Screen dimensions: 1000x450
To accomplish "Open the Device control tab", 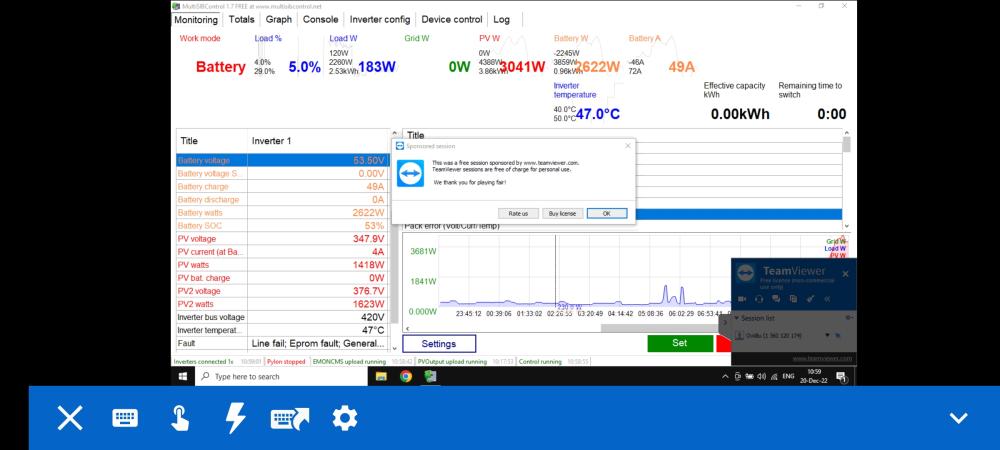I will (452, 20).
